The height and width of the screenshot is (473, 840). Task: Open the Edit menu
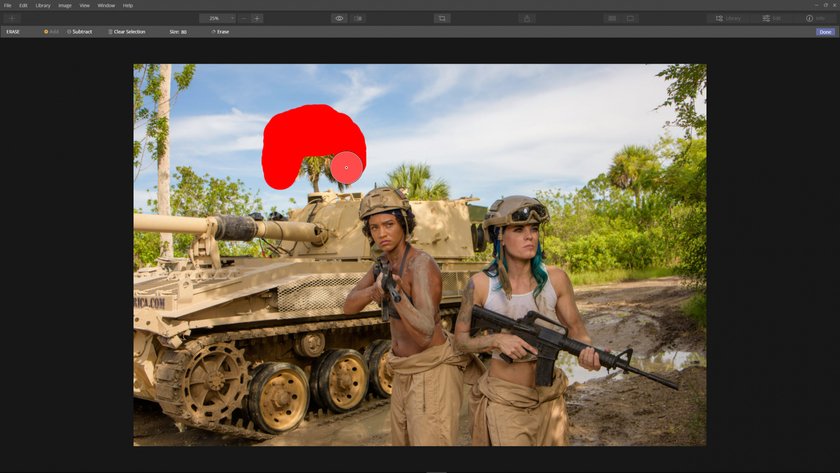pos(24,5)
